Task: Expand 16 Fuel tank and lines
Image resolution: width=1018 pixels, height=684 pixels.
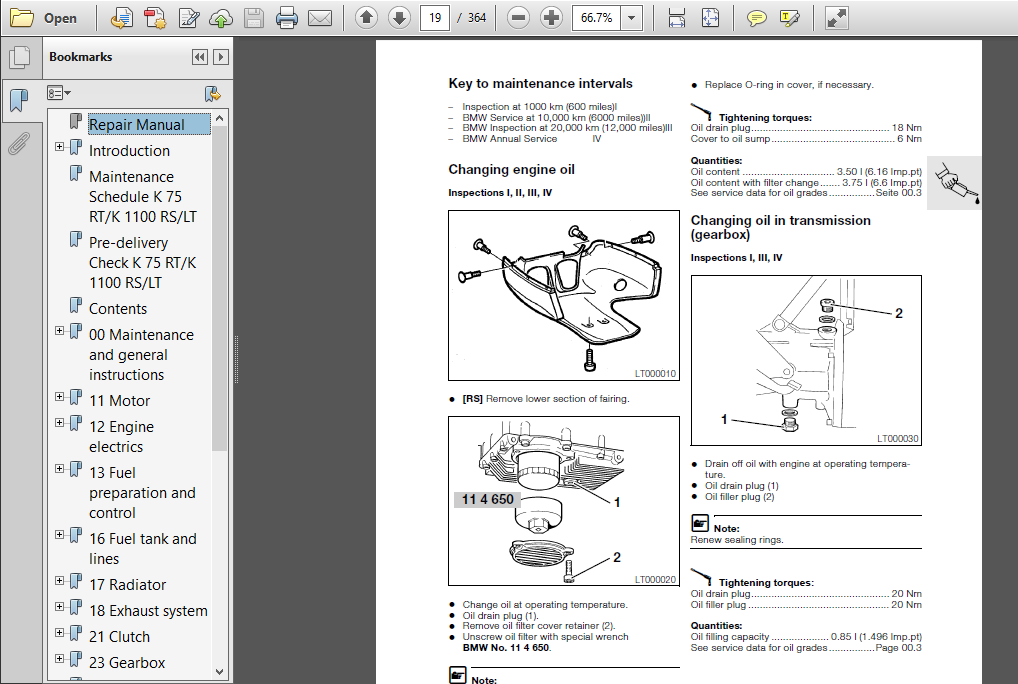Action: pyautogui.click(x=60, y=535)
